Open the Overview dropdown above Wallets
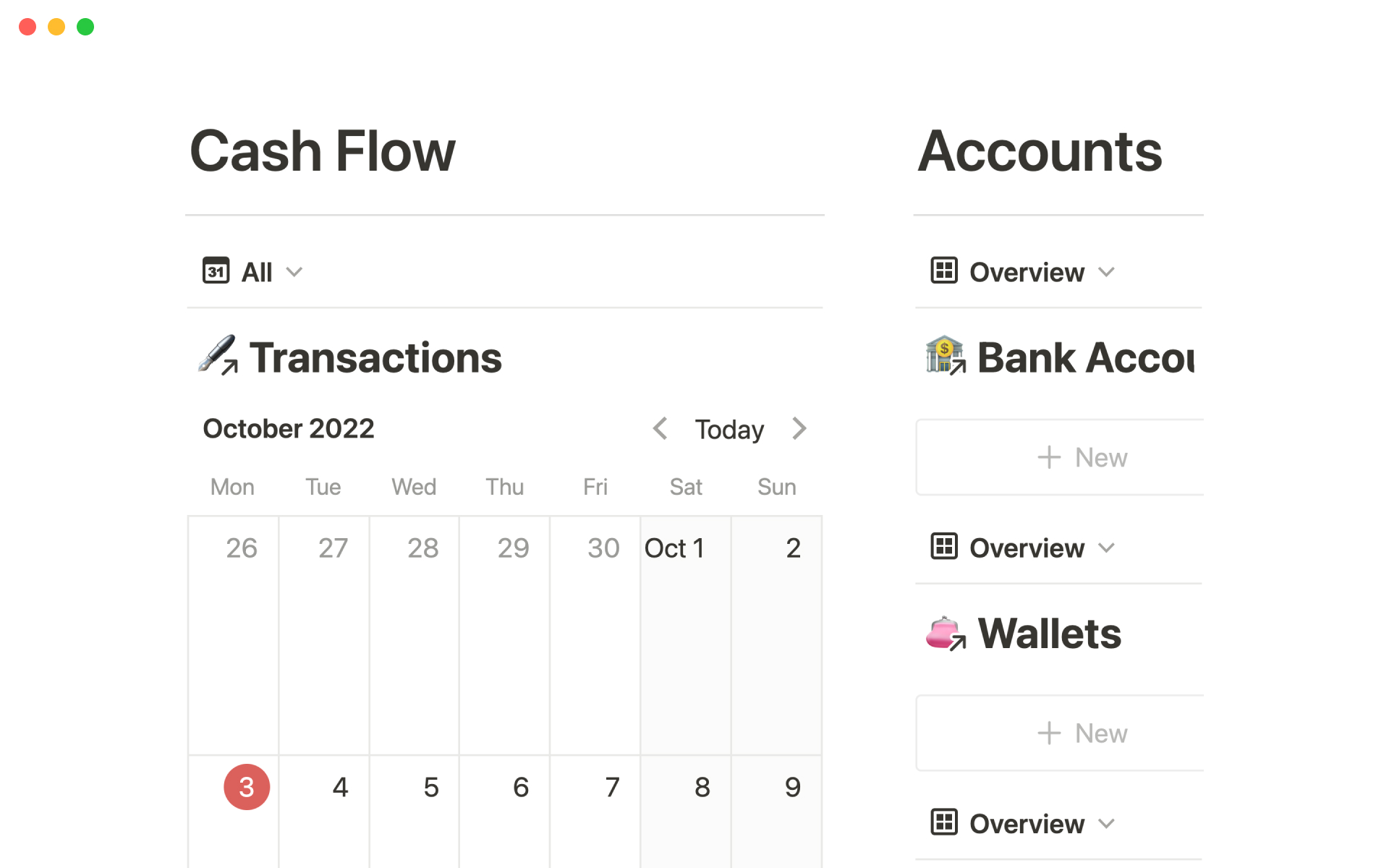 pos(1106,548)
